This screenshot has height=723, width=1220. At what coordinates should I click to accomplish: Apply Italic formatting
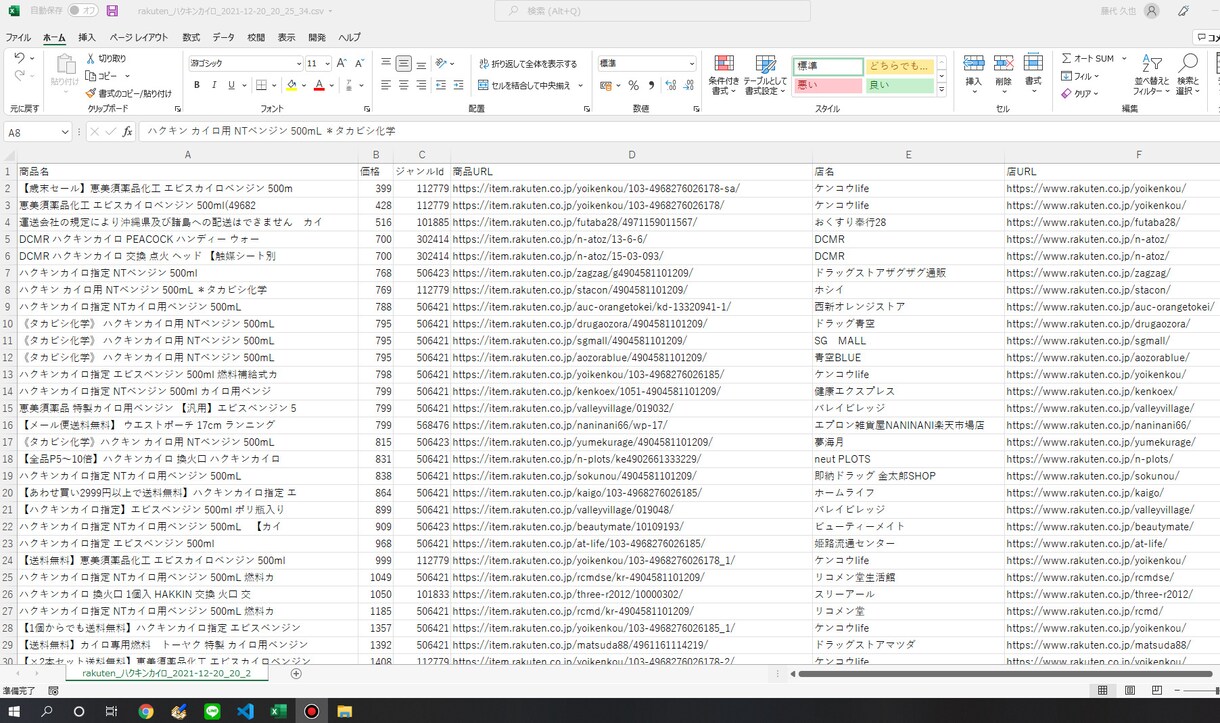[214, 86]
